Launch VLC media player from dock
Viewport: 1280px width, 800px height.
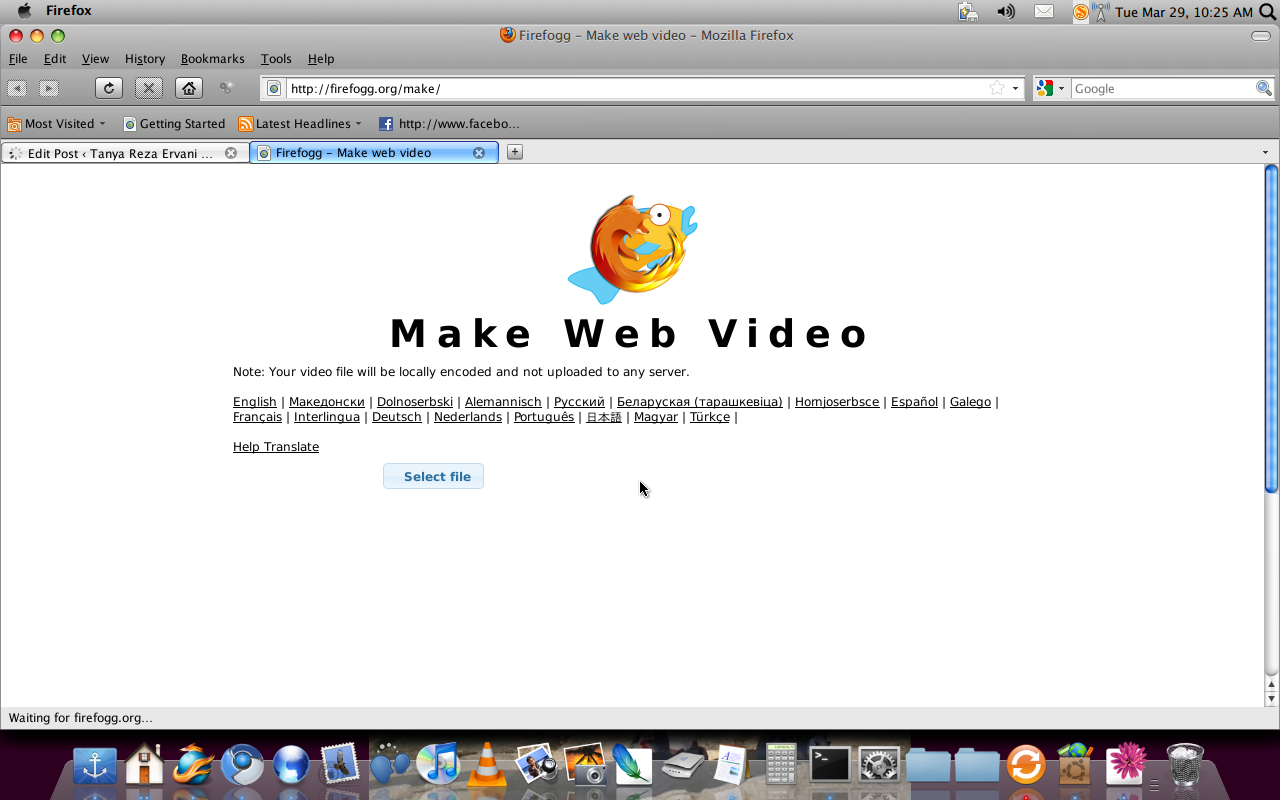coord(487,766)
